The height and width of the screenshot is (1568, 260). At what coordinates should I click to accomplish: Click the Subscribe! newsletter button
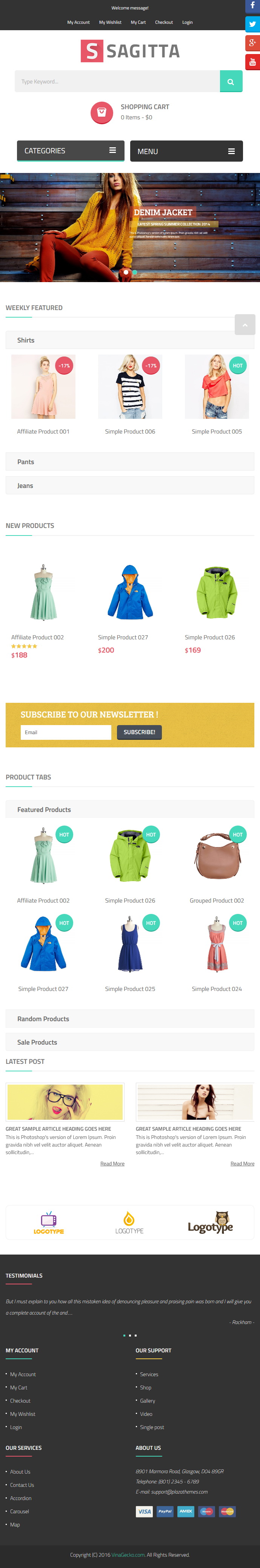click(140, 732)
